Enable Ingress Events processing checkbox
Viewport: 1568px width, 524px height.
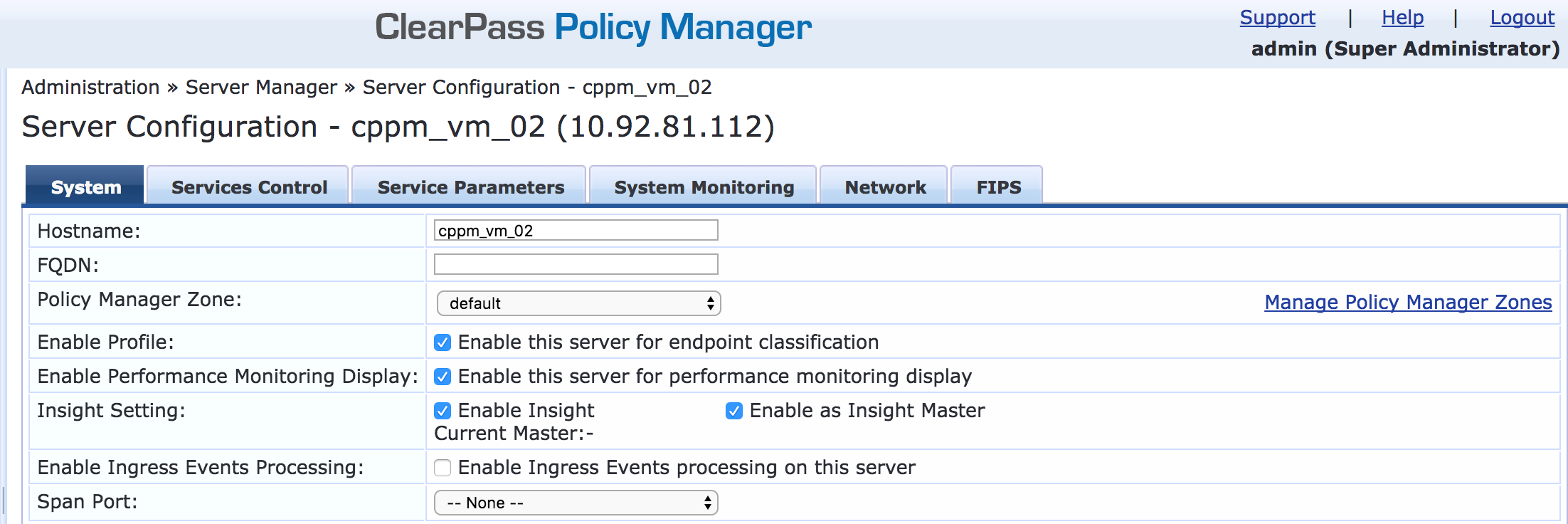tap(443, 468)
